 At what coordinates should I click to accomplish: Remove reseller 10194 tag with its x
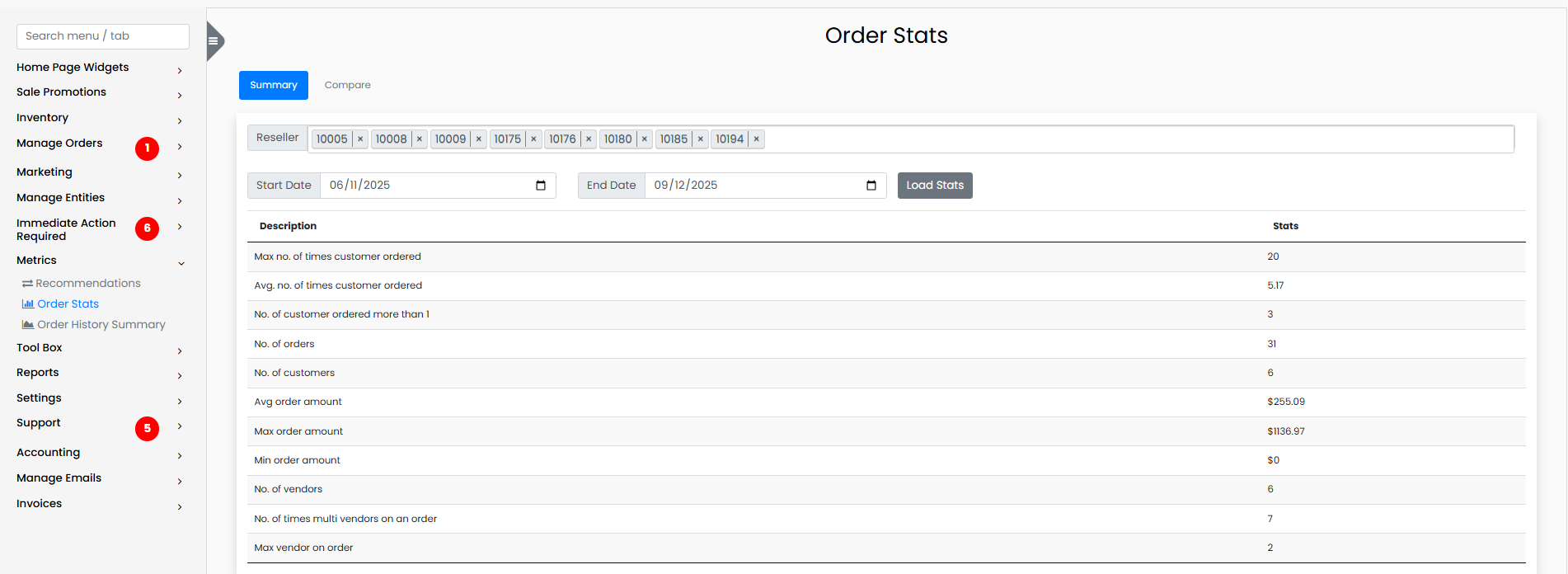coord(757,139)
